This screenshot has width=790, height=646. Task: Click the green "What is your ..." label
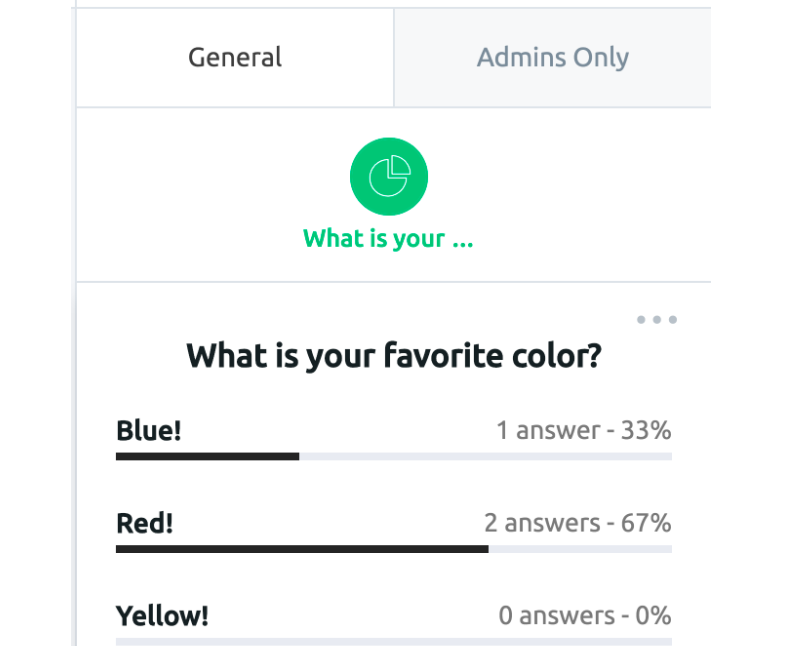[388, 238]
